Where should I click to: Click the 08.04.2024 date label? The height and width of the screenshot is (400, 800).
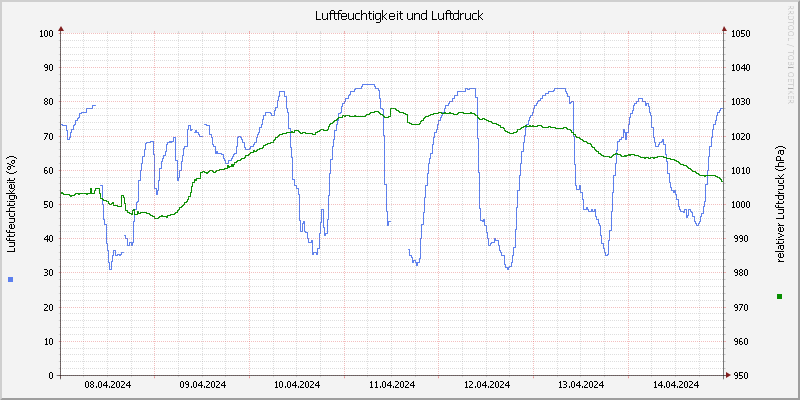click(x=108, y=385)
